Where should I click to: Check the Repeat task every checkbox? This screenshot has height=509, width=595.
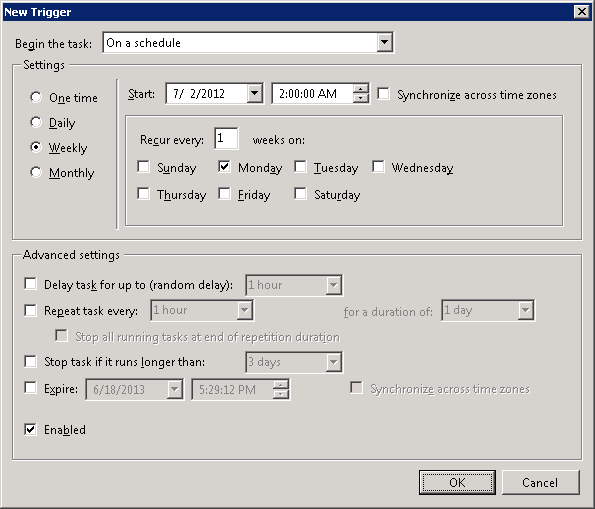[30, 310]
